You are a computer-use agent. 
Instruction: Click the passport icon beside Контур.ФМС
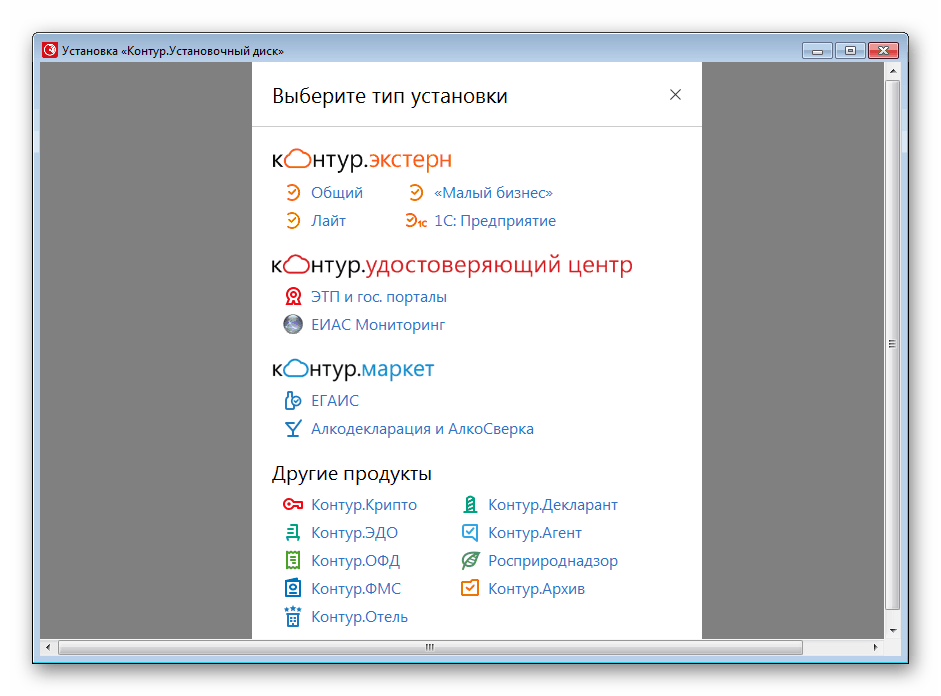292,589
